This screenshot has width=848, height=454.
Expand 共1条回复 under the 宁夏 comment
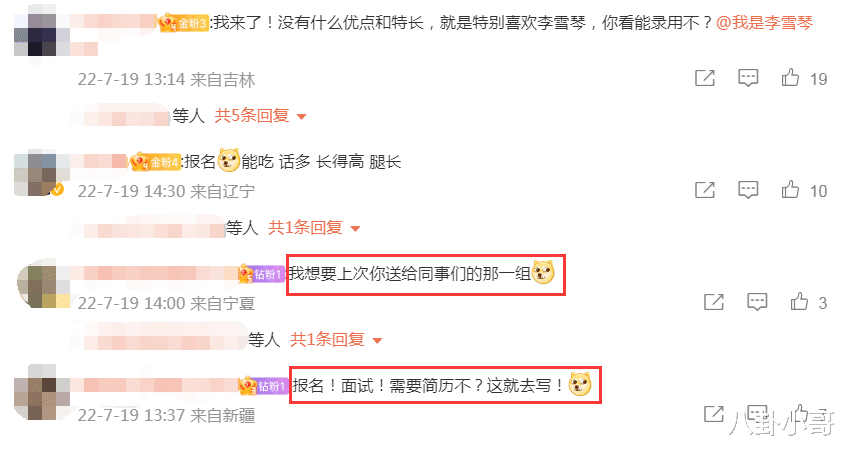click(x=336, y=339)
